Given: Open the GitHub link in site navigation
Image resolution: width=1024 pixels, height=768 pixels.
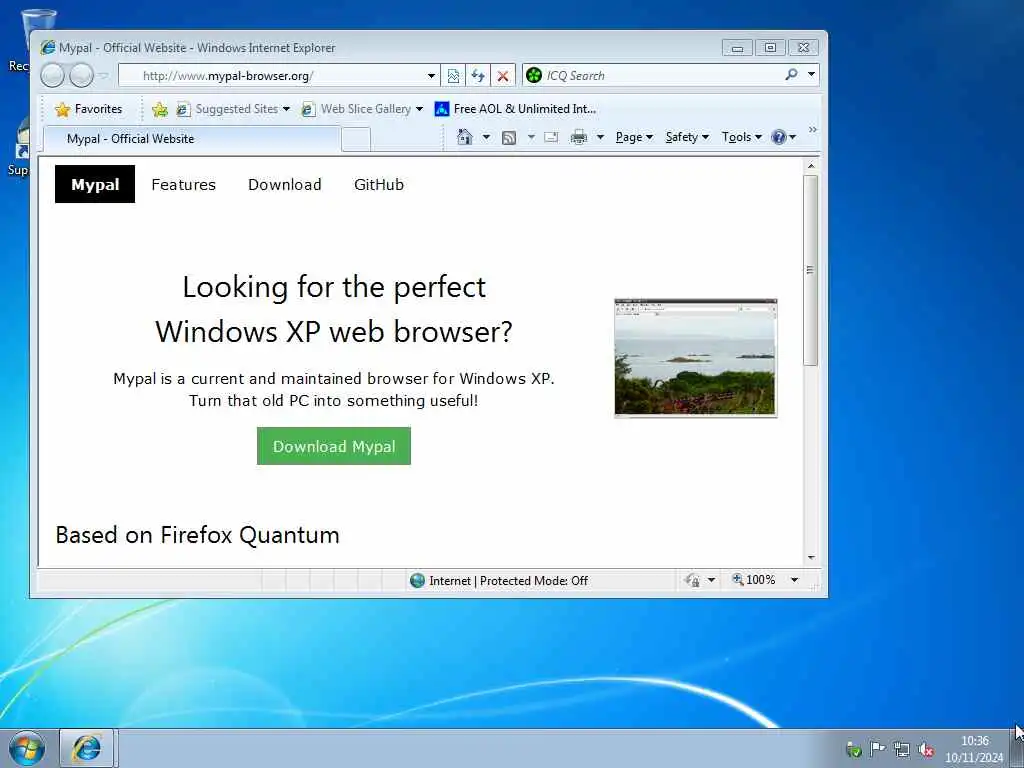Looking at the screenshot, I should pyautogui.click(x=379, y=185).
